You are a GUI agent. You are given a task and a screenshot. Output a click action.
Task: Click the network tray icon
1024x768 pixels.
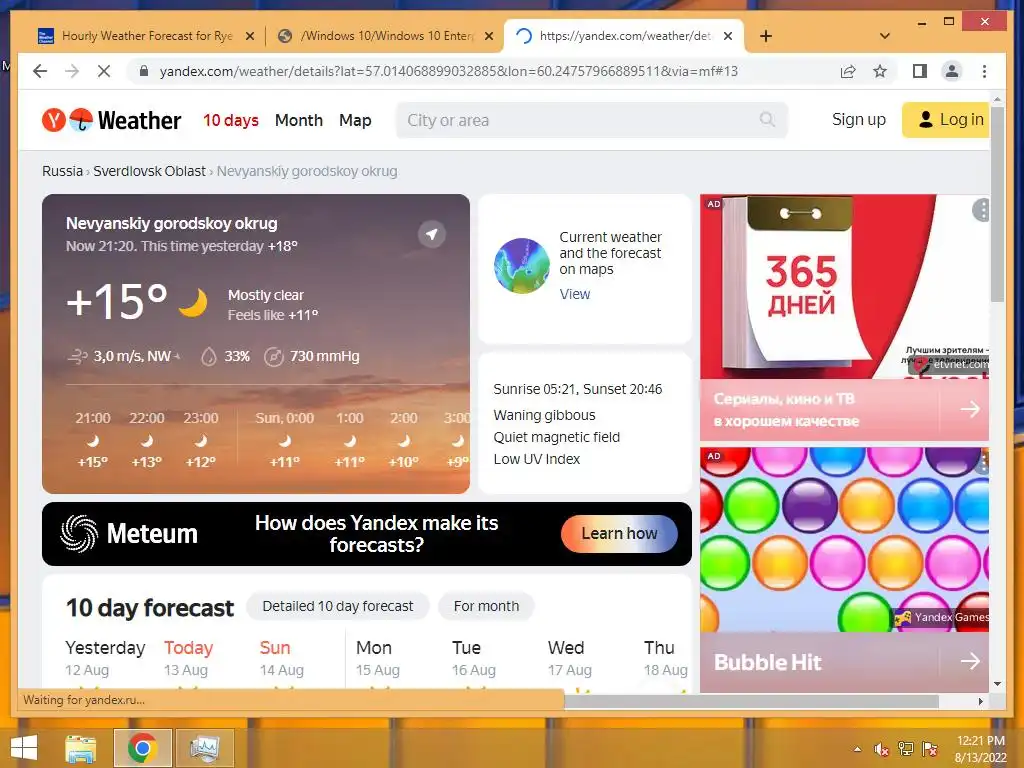coord(905,749)
